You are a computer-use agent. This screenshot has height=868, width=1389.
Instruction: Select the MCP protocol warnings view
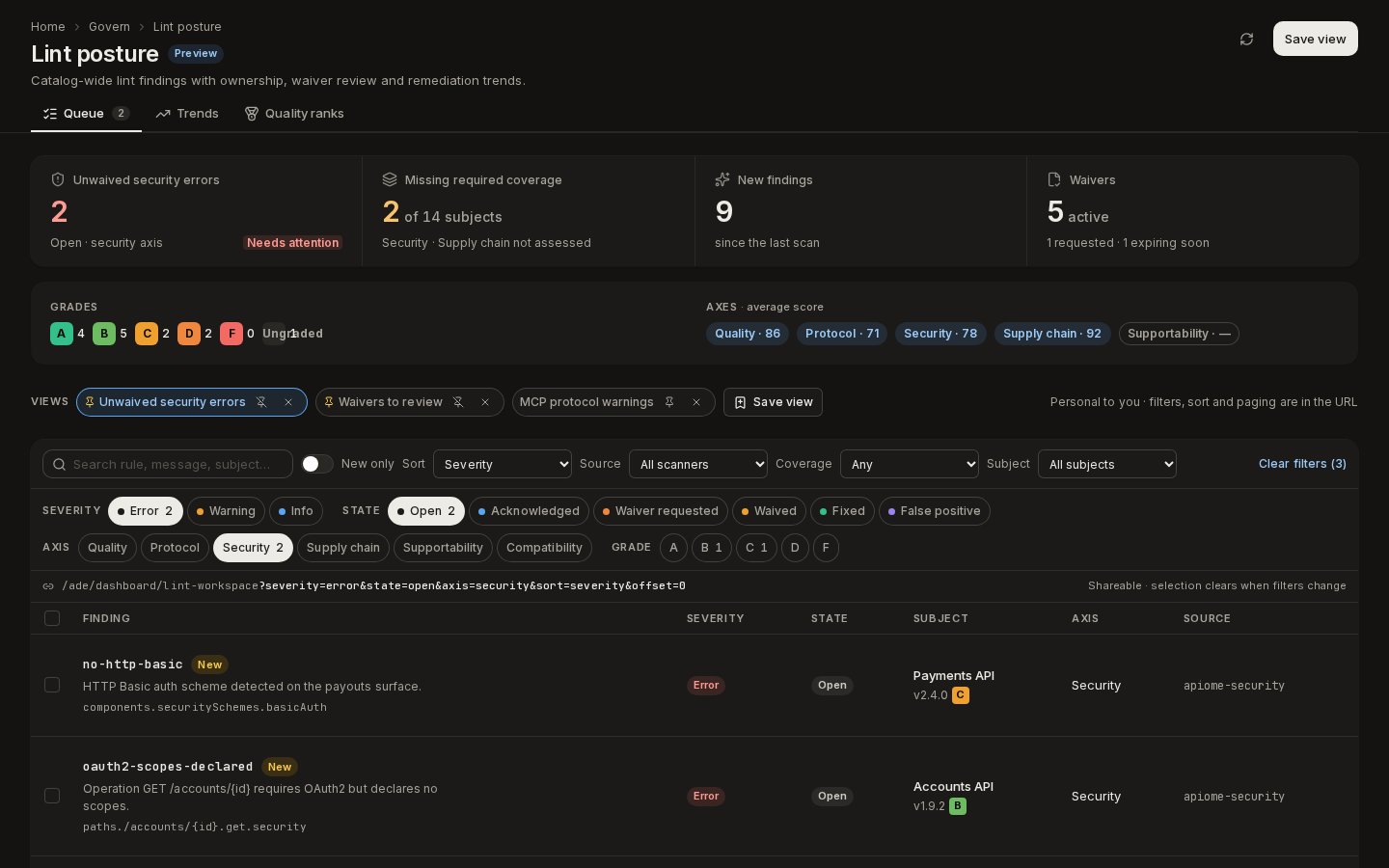tap(586, 402)
